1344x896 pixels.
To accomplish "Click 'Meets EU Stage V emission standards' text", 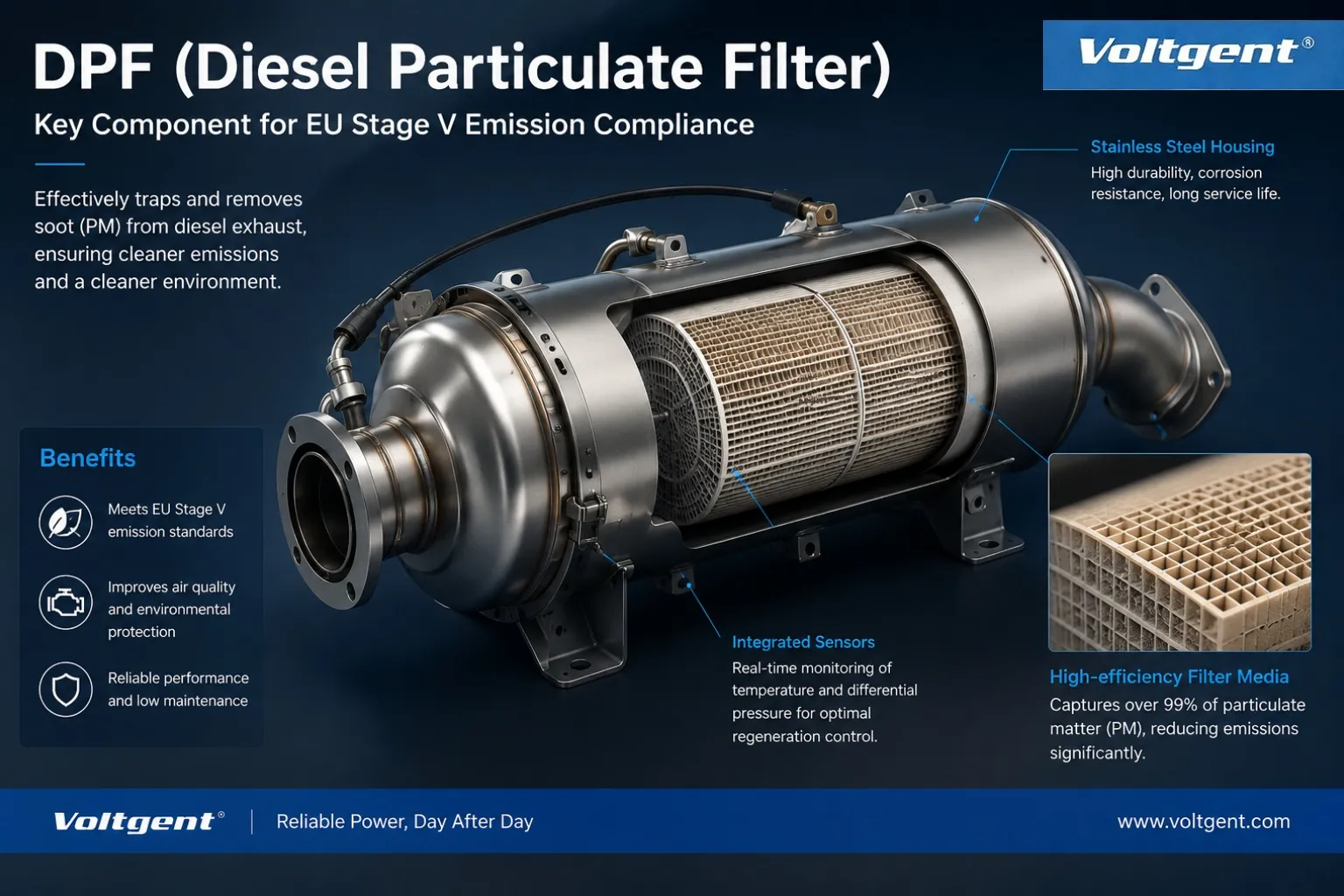I will (x=171, y=521).
